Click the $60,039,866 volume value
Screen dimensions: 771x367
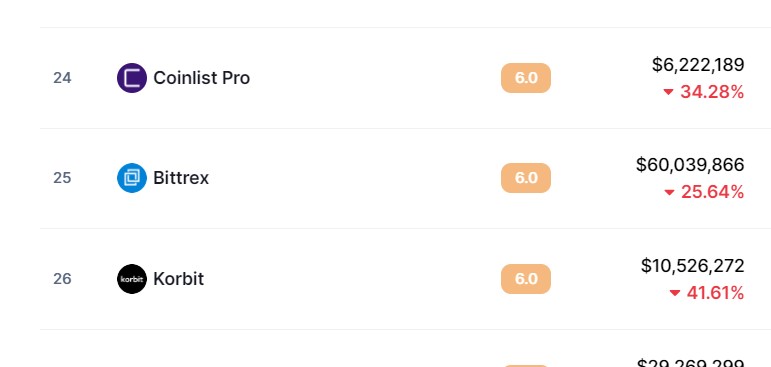click(690, 165)
